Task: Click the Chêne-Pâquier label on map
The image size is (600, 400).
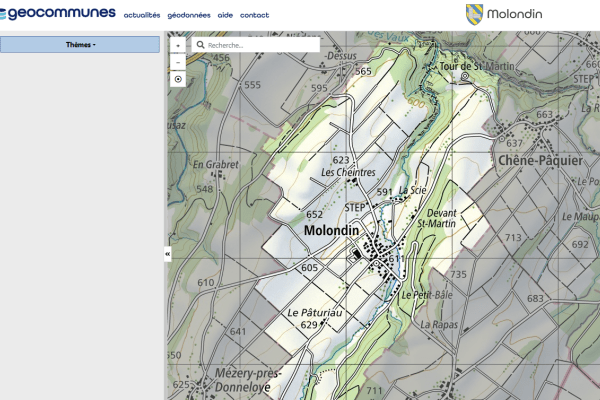Action: coord(540,161)
